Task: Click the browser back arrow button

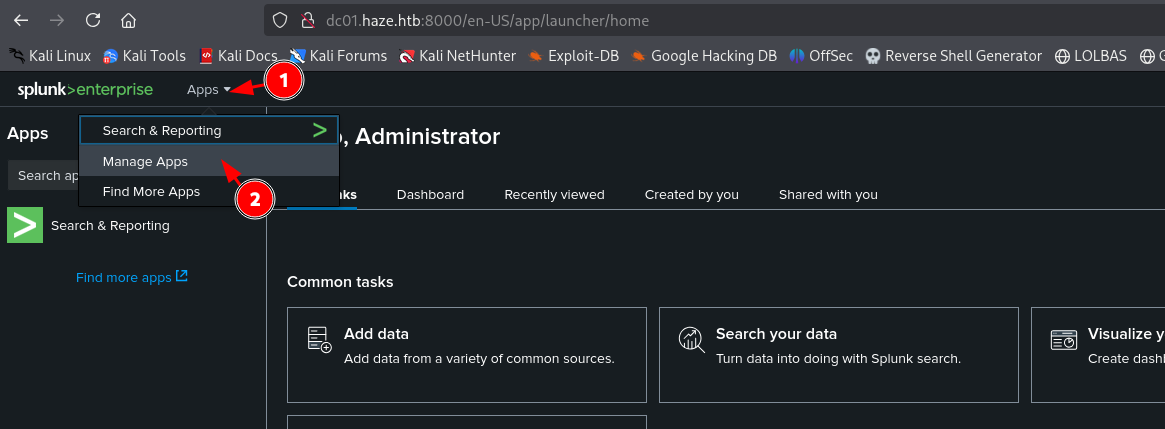Action: tap(21, 20)
